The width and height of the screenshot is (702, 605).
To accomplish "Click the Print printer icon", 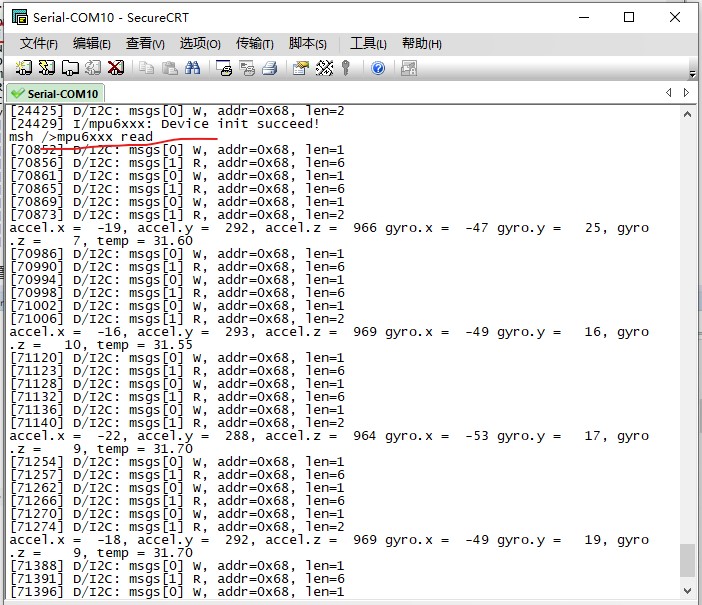I will [270, 68].
